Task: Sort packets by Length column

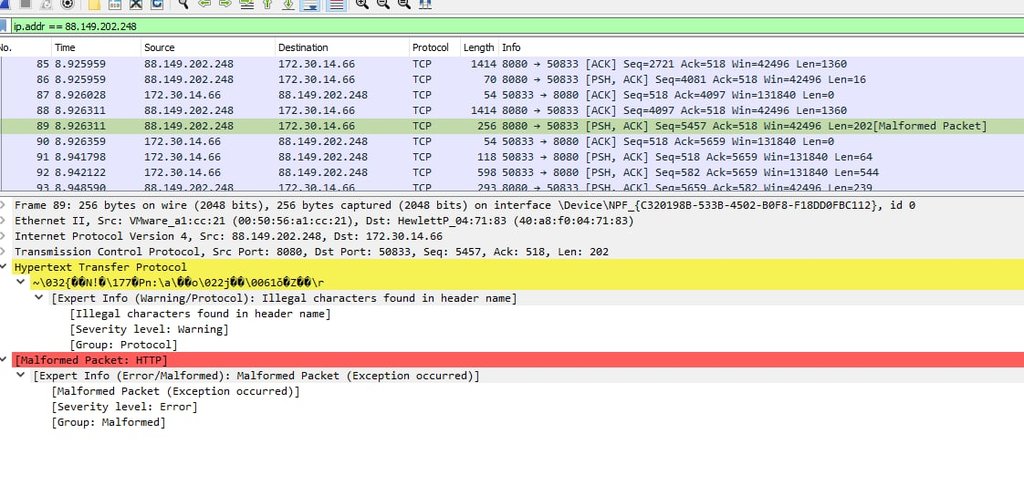Action: point(479,48)
